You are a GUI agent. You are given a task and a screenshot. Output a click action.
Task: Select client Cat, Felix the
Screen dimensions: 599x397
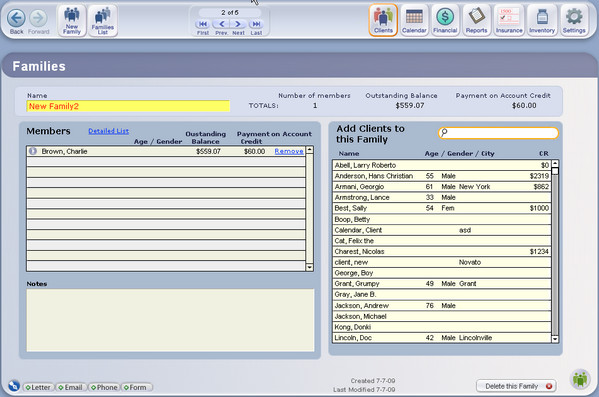tap(442, 241)
